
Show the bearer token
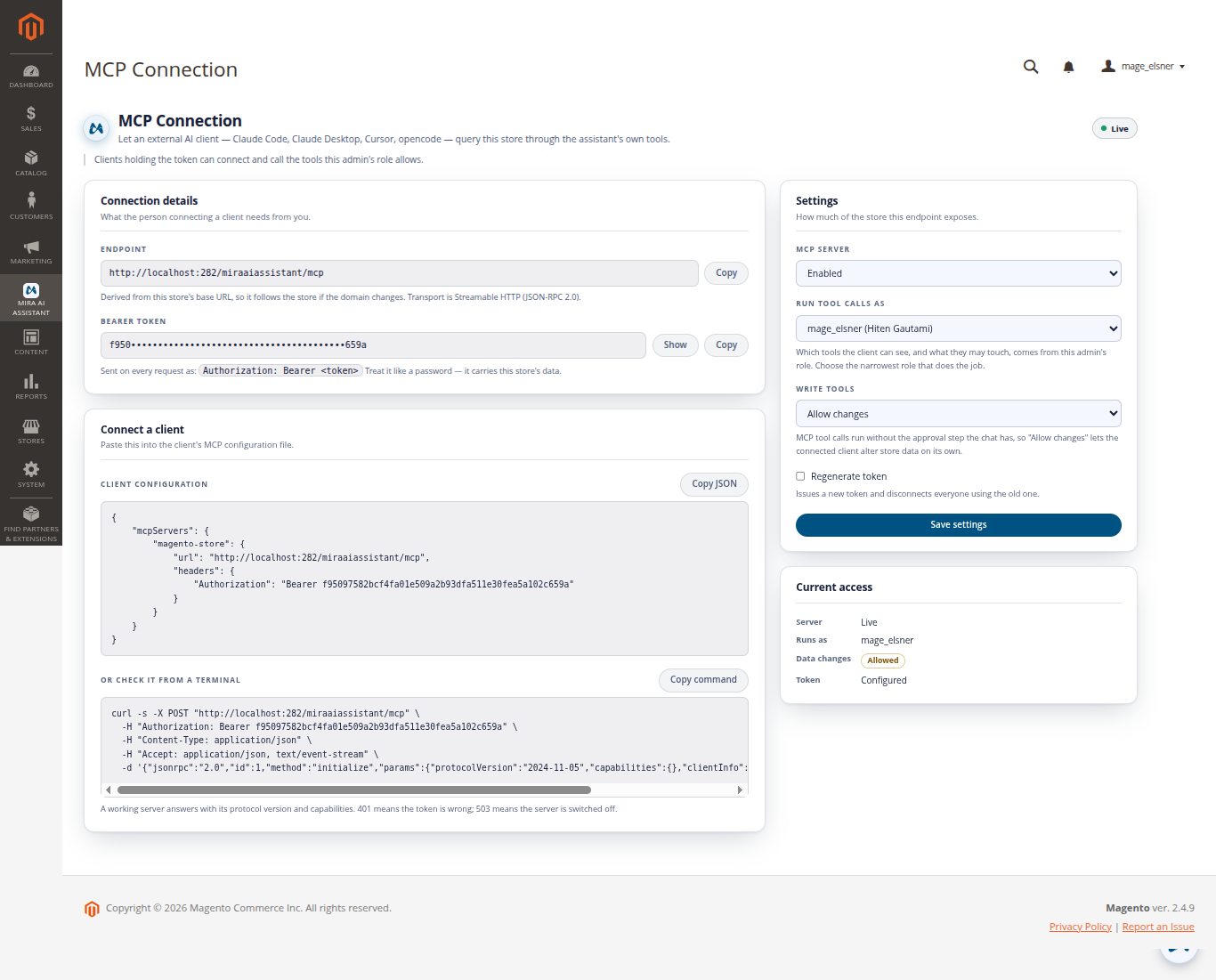coord(676,345)
